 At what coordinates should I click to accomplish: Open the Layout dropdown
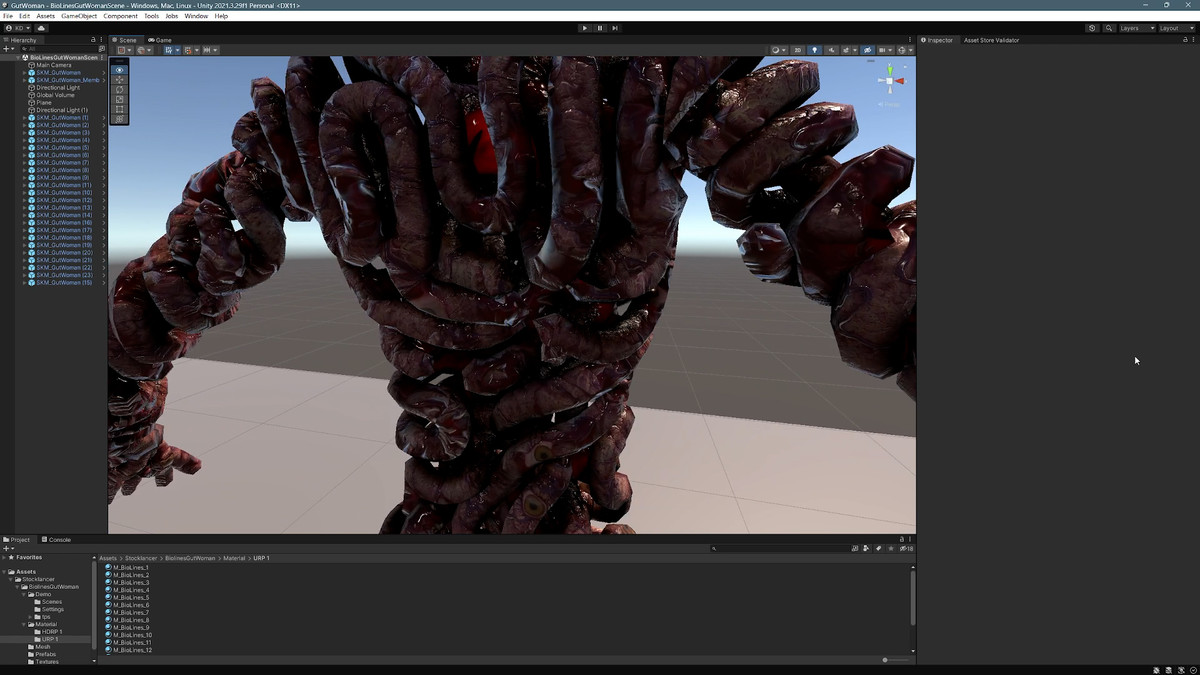(x=1175, y=28)
